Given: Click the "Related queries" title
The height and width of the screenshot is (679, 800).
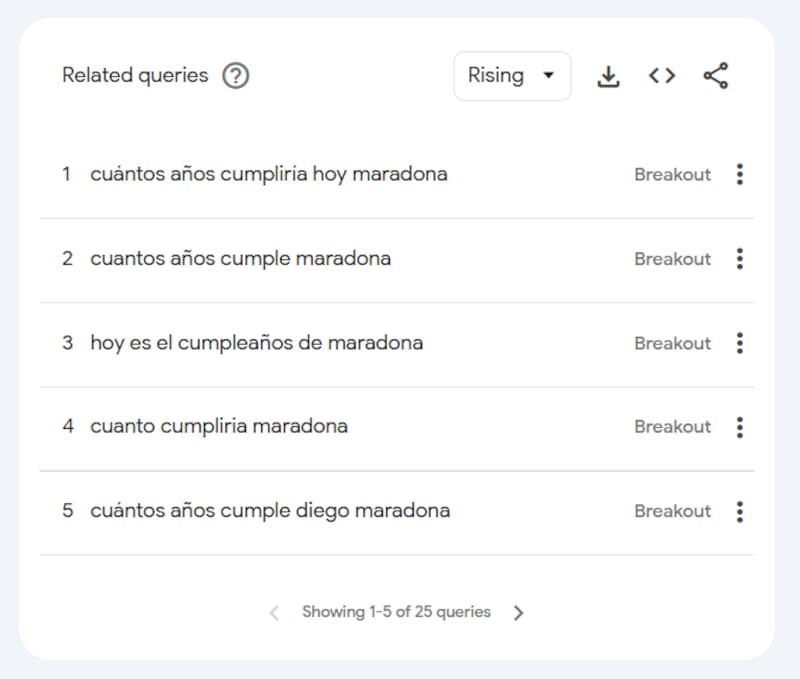Looking at the screenshot, I should tap(135, 76).
